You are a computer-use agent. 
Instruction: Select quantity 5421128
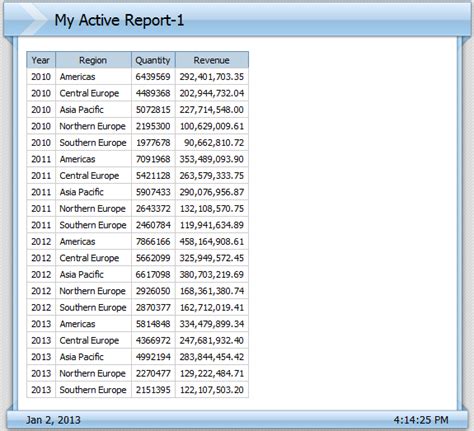(x=153, y=176)
